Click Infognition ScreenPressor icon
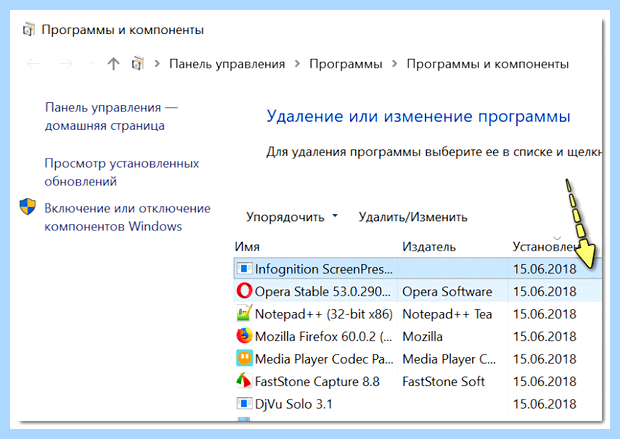Screen dimensions: 620x439 [x=244, y=269]
